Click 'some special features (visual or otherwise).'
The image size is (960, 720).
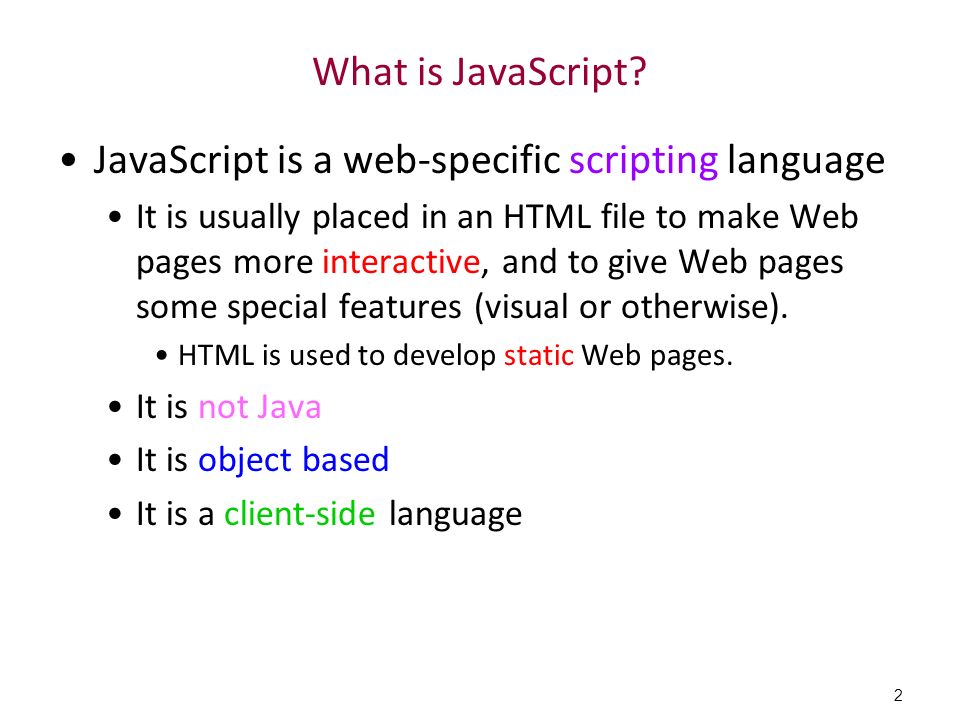tap(462, 306)
